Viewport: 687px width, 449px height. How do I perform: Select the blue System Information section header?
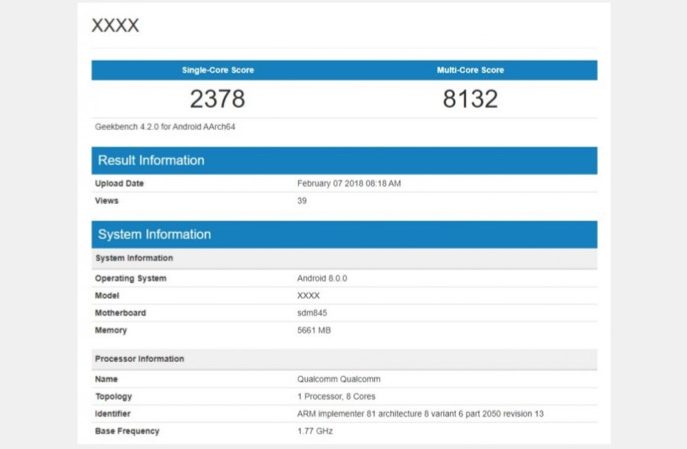pos(154,235)
